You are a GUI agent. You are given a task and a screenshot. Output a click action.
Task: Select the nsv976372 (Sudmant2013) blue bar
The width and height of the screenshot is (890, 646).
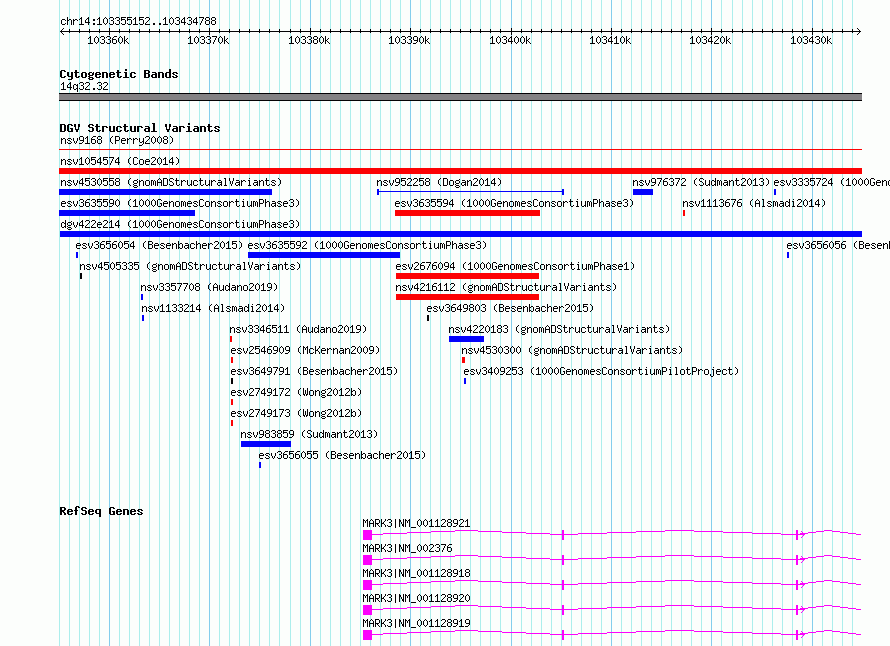point(643,192)
